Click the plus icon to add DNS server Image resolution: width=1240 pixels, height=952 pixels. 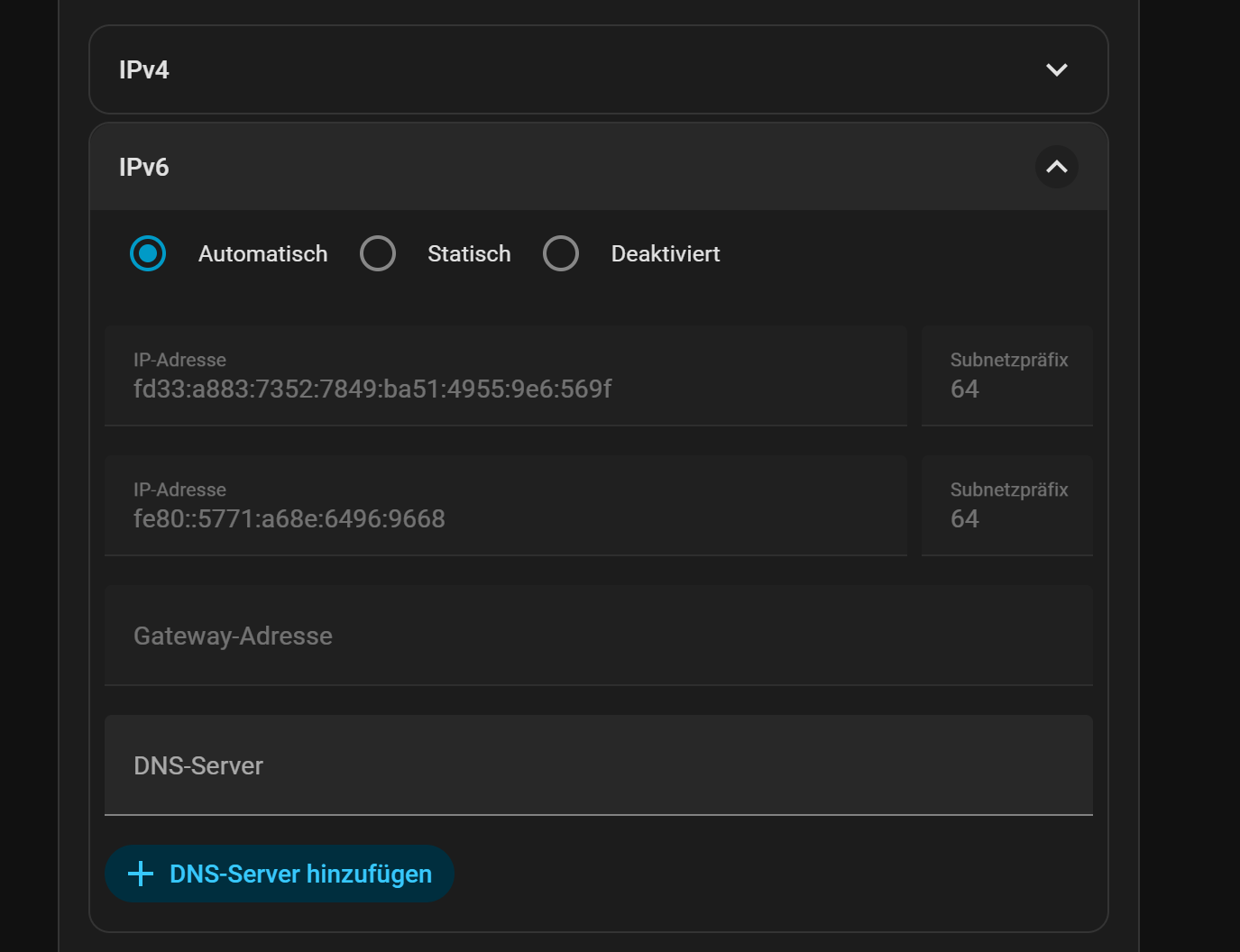pos(141,874)
